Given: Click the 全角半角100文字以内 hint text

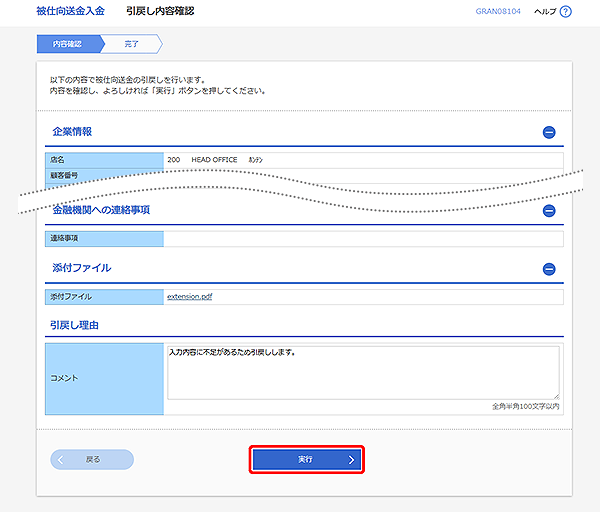Looking at the screenshot, I should coord(525,406).
